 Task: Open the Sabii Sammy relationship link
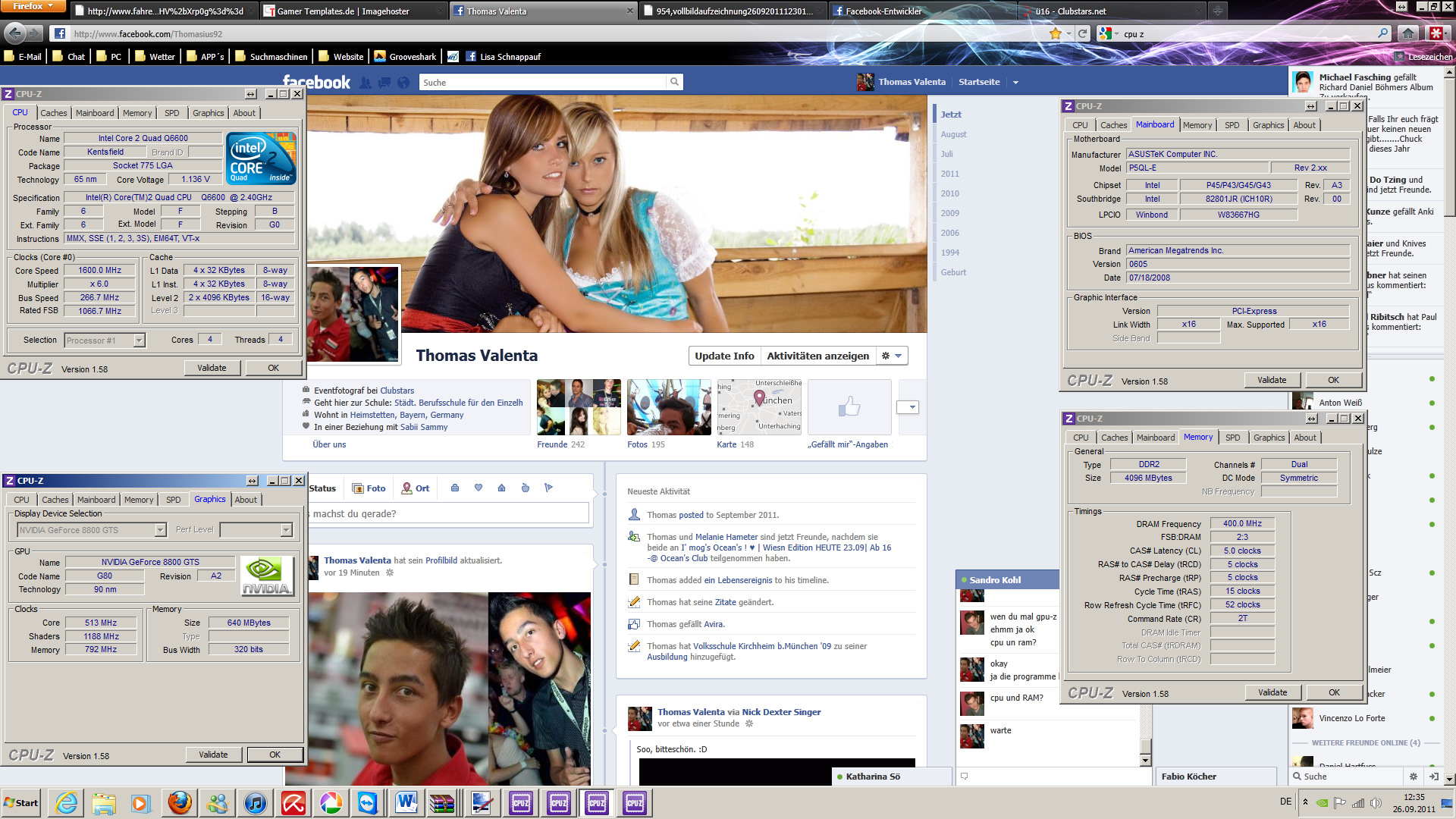tap(424, 427)
